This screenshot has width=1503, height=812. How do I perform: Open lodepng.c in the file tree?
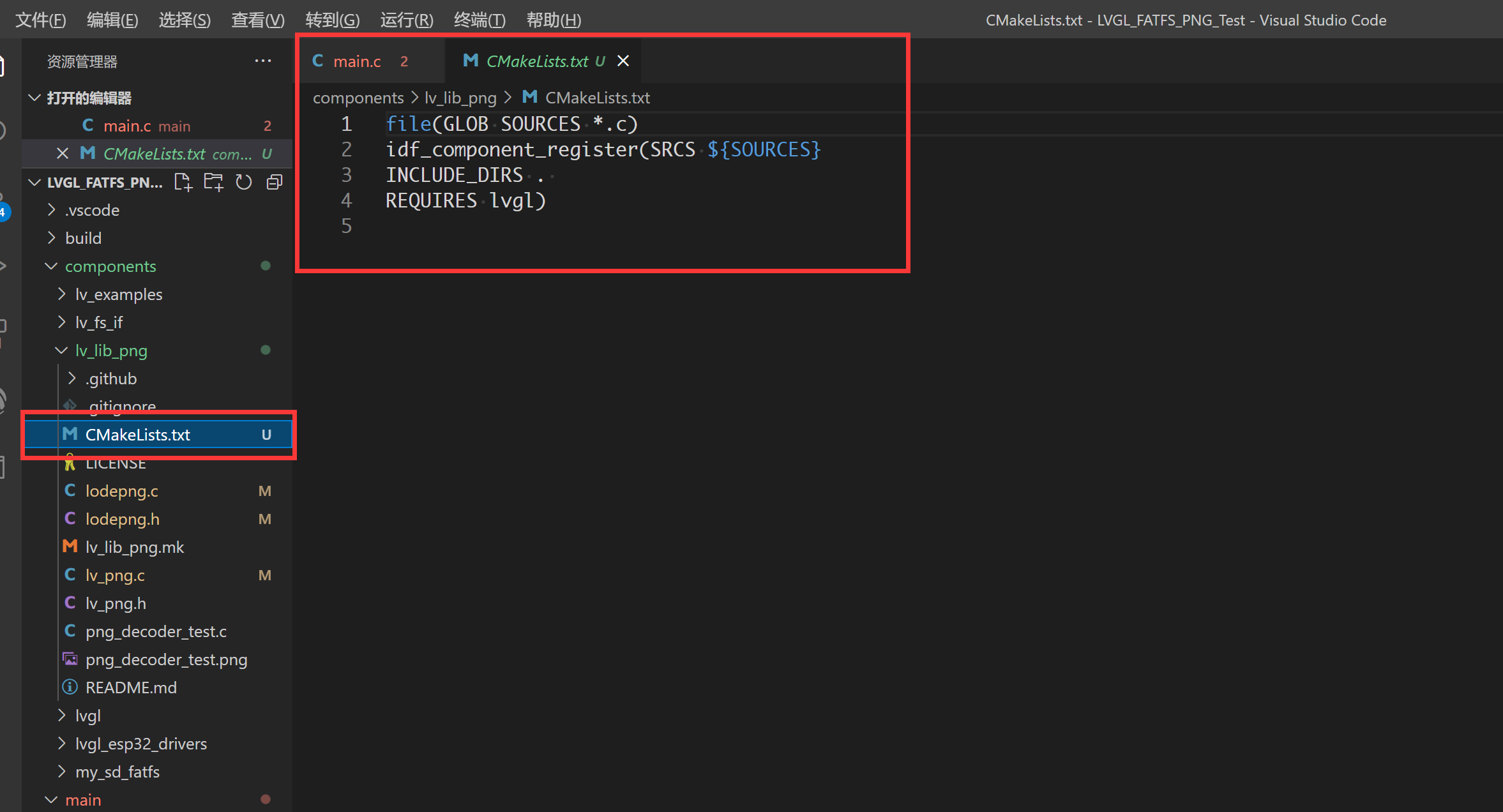pos(121,491)
